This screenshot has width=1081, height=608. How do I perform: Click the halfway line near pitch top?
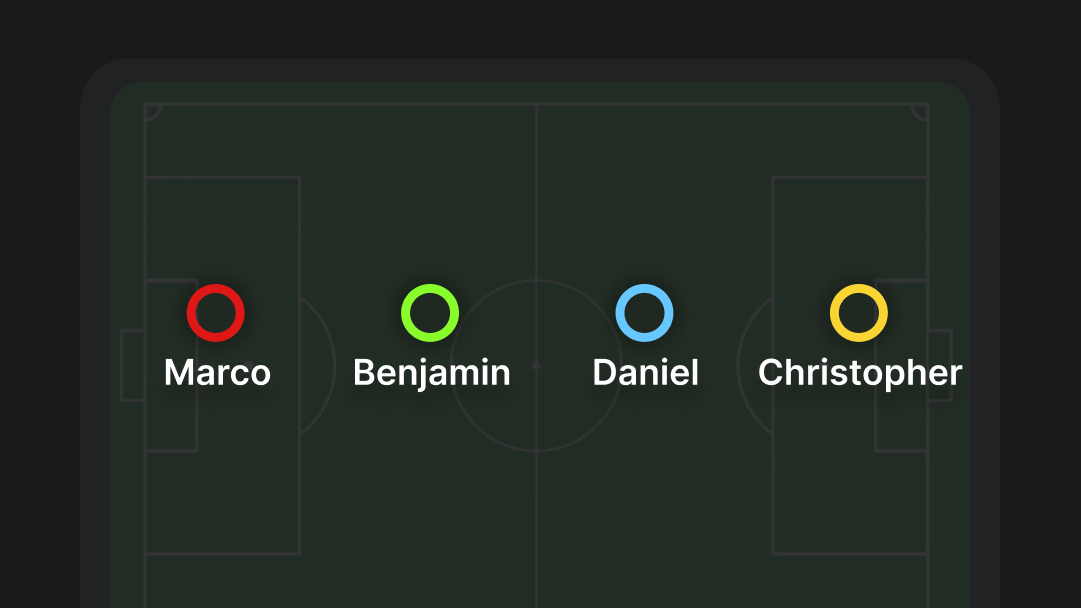coord(536,172)
